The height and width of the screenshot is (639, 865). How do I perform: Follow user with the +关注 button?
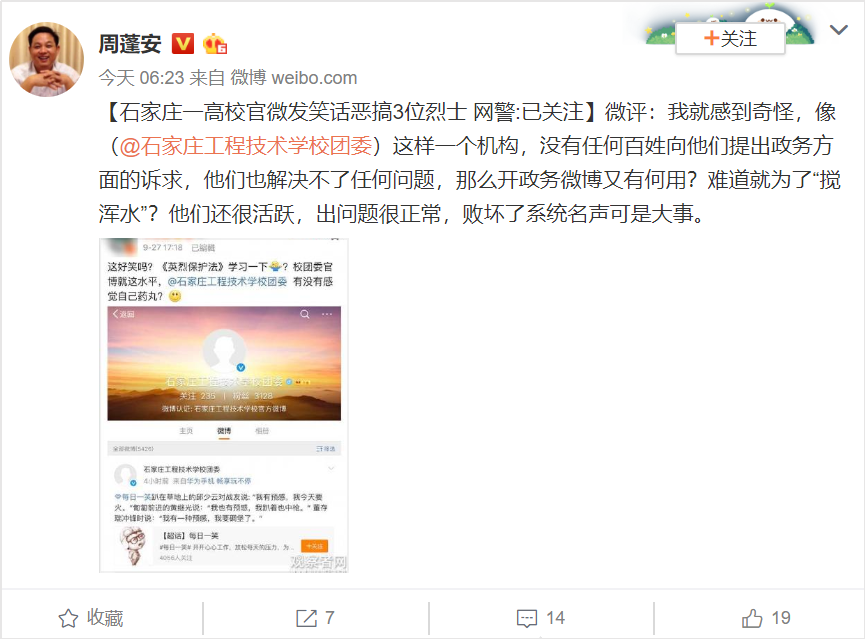730,39
